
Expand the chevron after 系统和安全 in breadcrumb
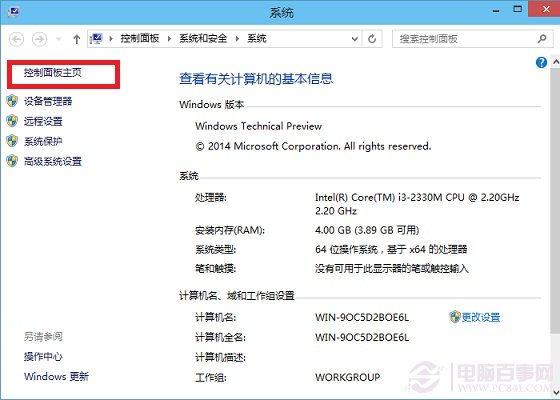tap(238, 39)
